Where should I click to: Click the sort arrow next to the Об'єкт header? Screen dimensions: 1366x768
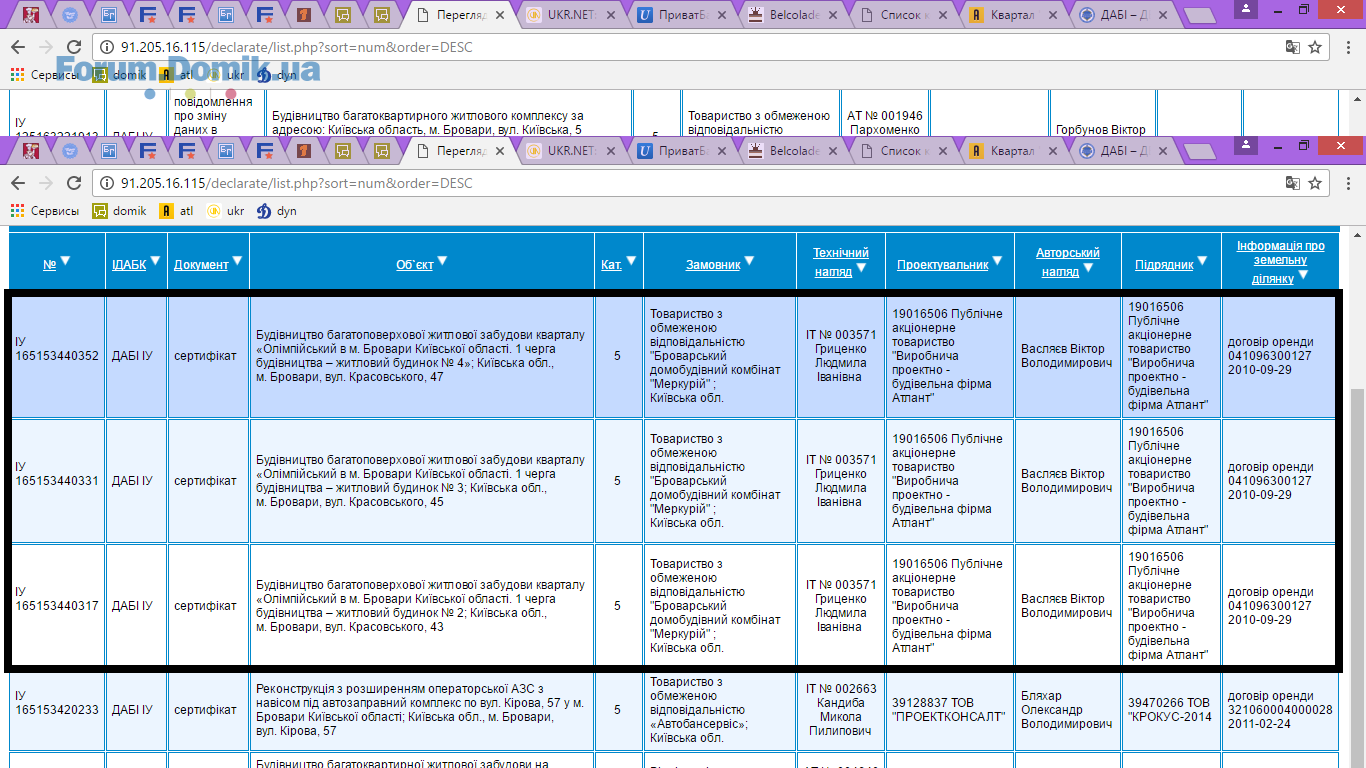tap(442, 261)
